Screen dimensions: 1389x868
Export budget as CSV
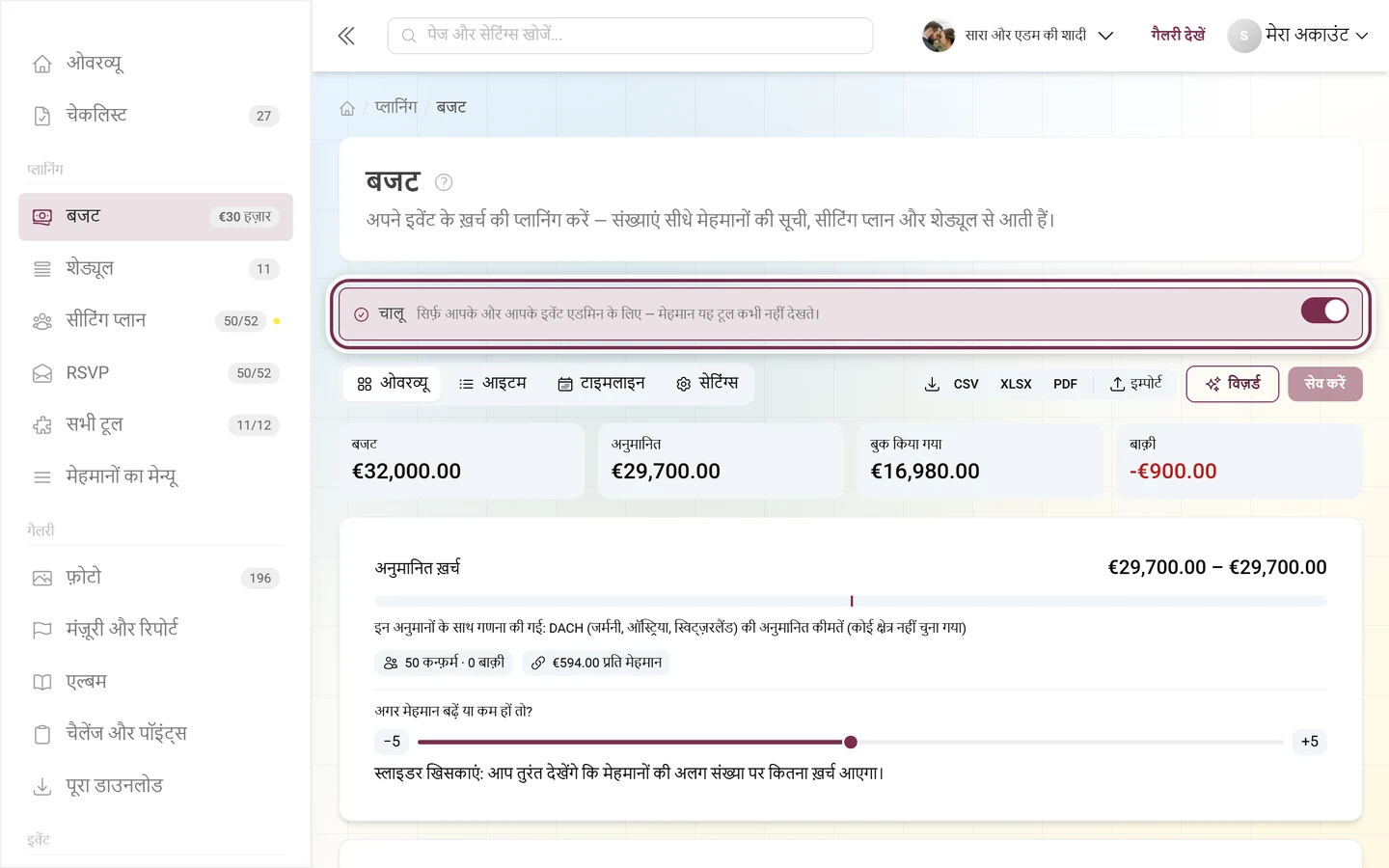[966, 384]
